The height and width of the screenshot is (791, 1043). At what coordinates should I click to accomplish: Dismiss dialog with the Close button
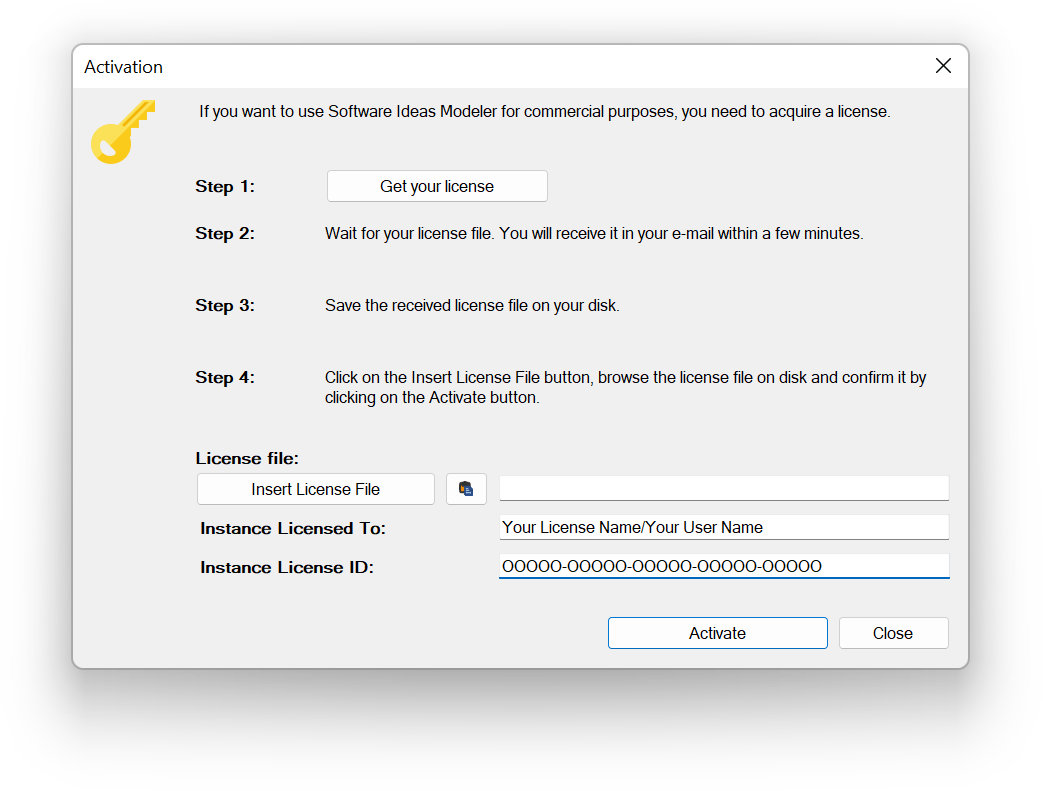893,633
